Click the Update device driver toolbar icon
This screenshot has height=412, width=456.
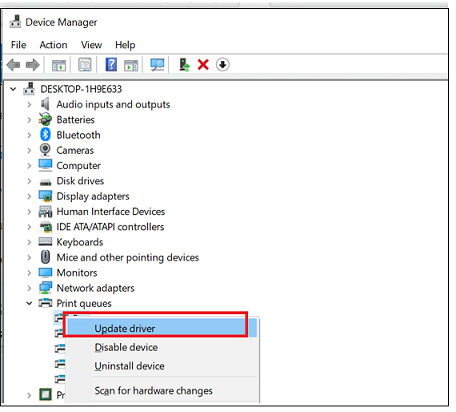tap(184, 65)
